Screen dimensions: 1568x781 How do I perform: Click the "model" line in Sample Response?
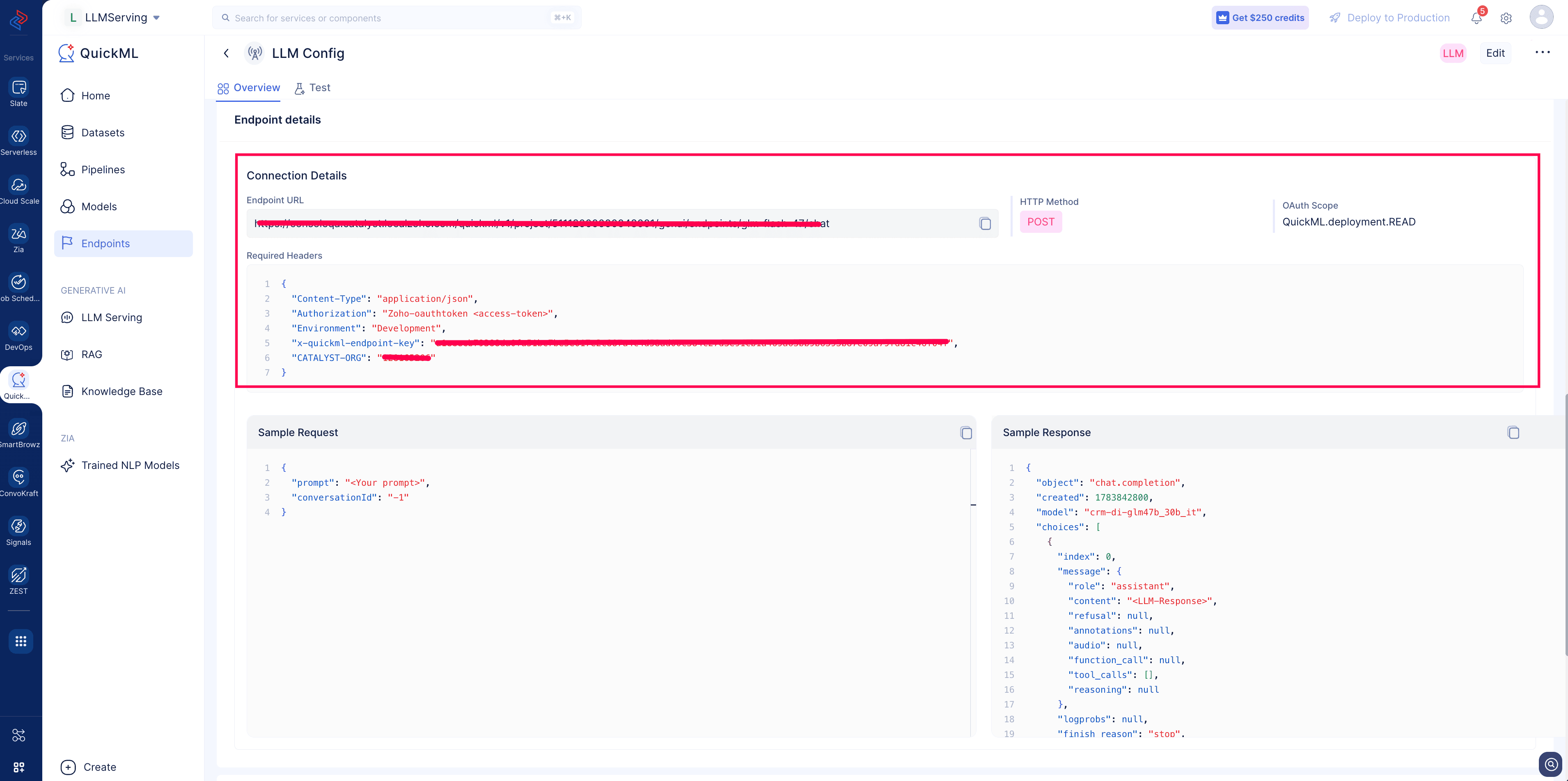point(1121,512)
